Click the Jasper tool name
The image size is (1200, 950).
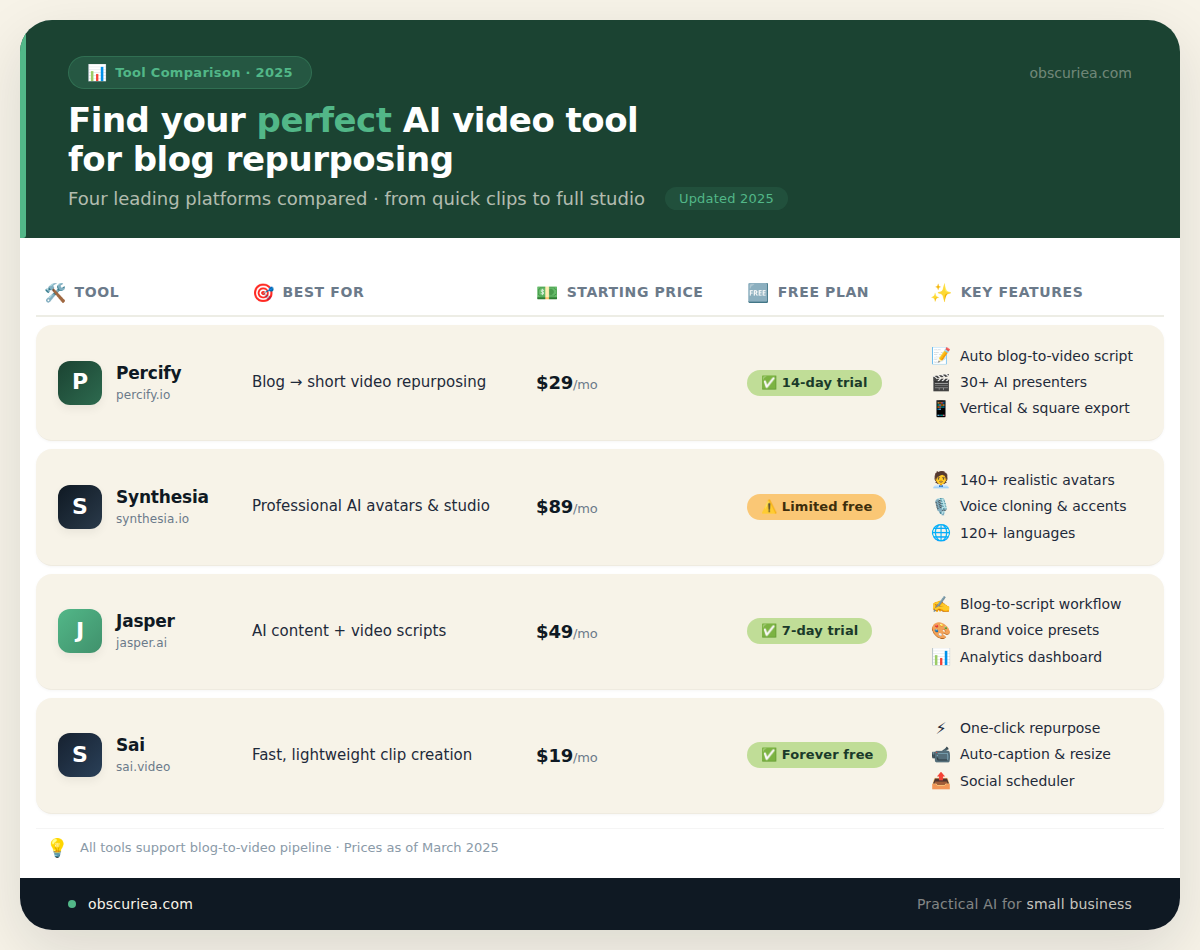[145, 621]
